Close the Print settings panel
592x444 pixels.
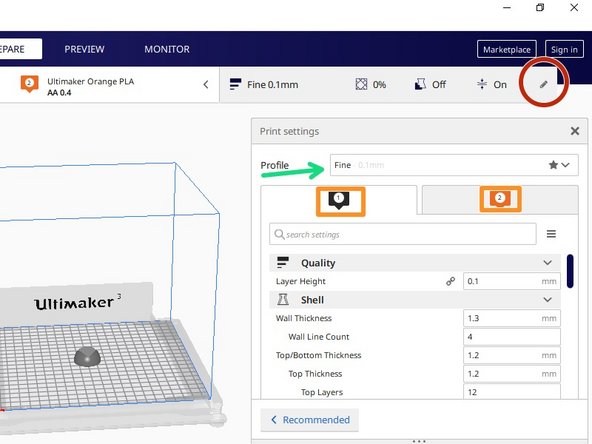pos(575,131)
